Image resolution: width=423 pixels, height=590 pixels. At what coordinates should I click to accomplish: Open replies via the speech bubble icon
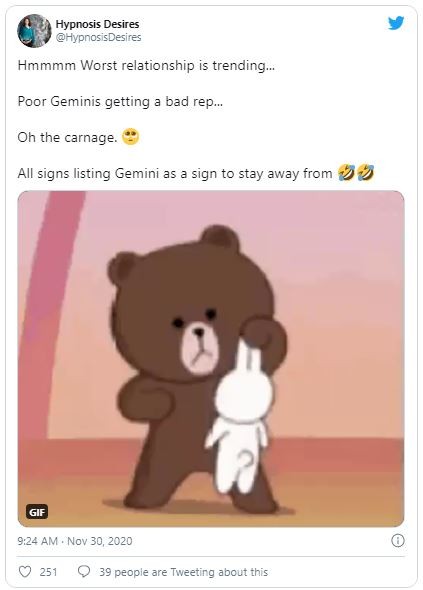coord(84,572)
